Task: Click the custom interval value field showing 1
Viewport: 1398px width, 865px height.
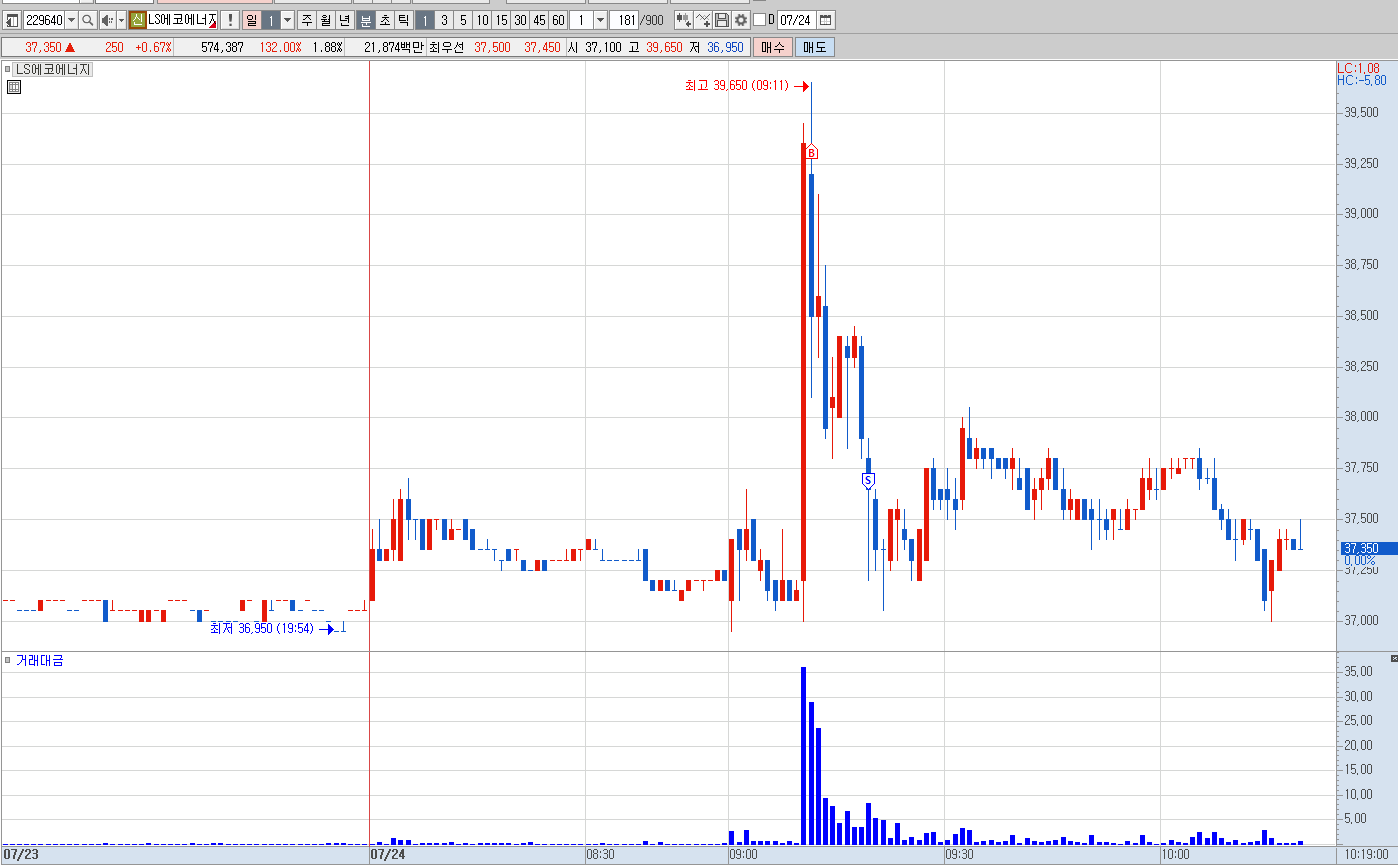Action: pos(581,20)
